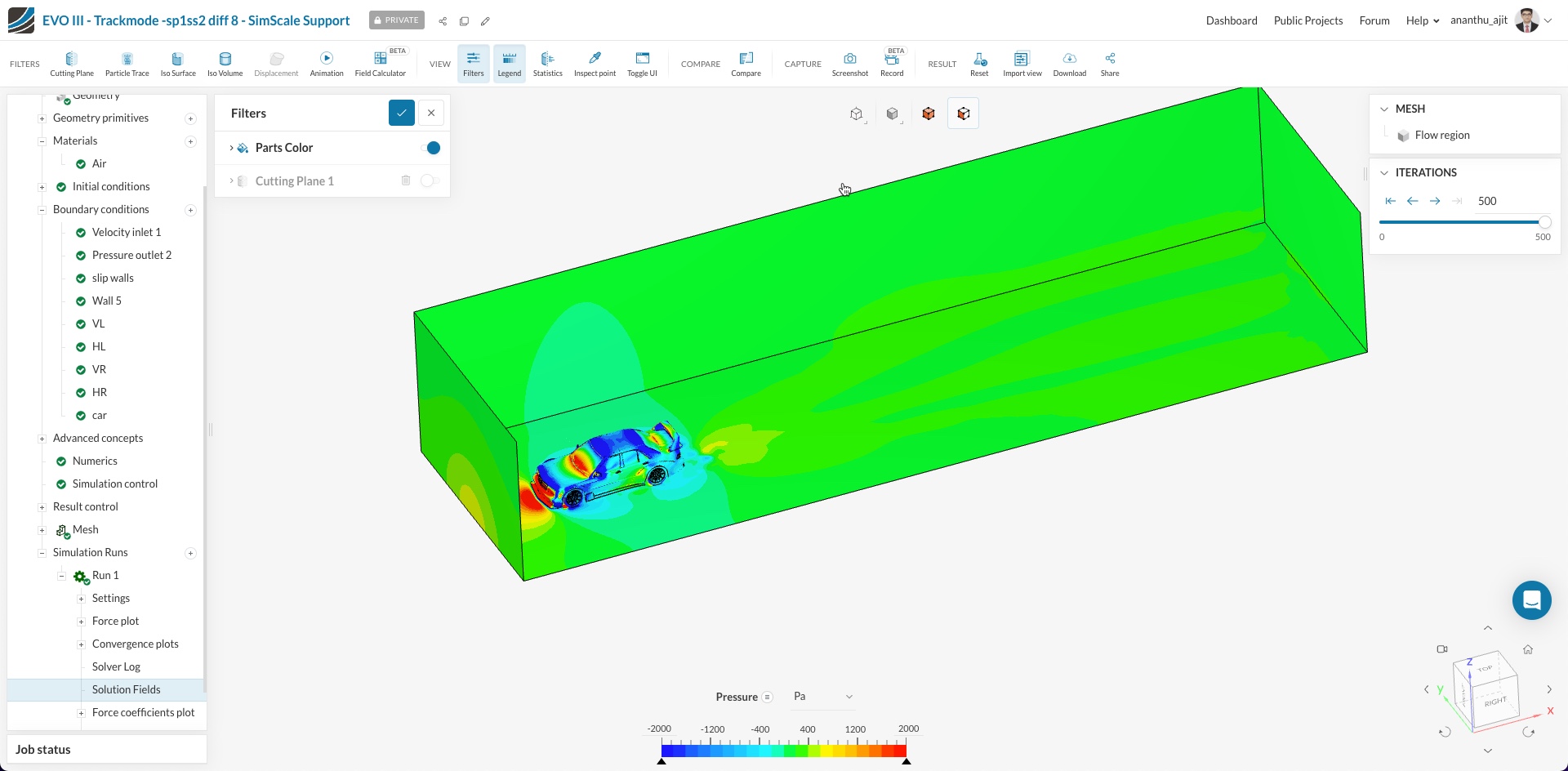
Task: Collapse the MESH panel section
Action: point(1384,109)
